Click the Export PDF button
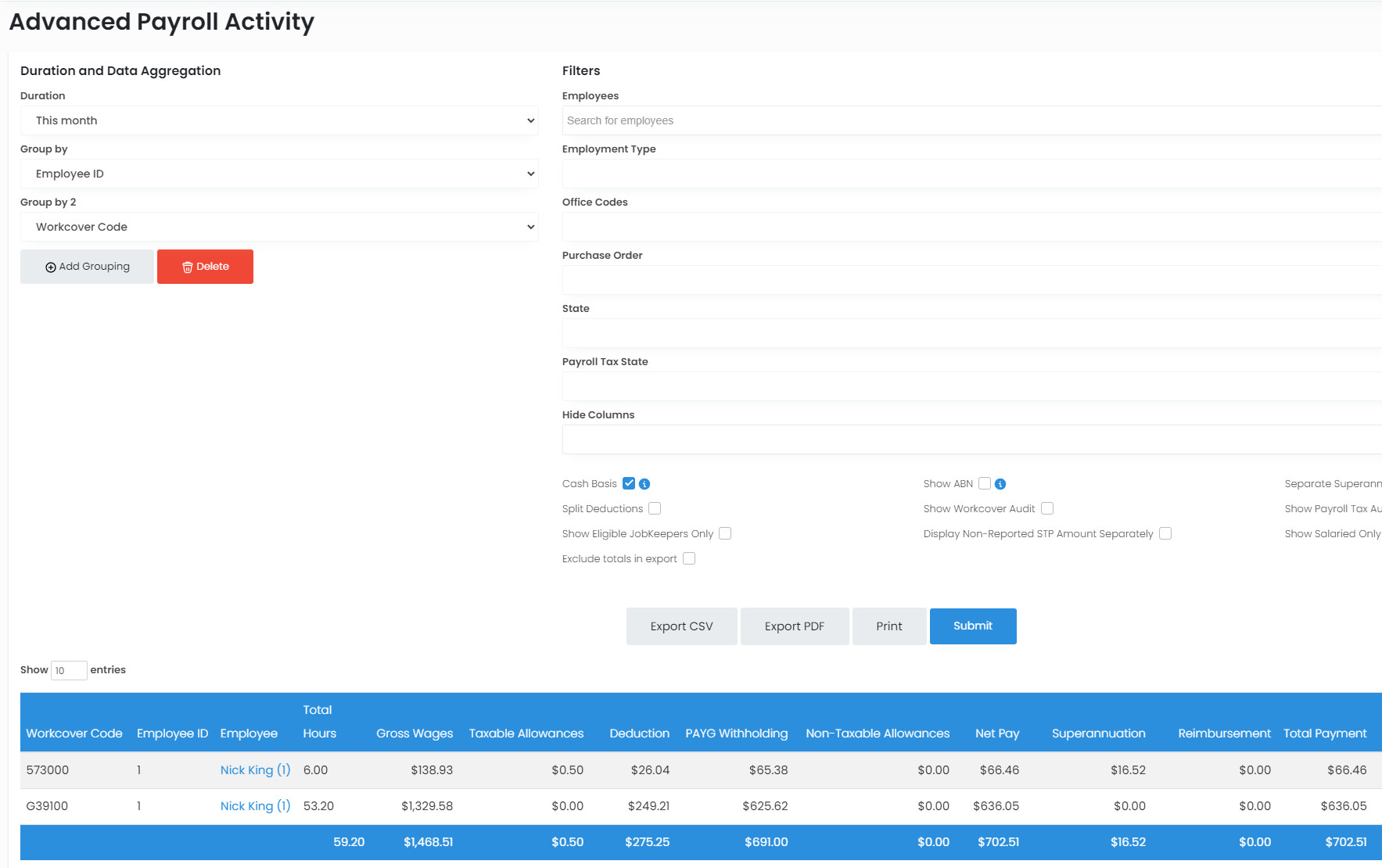Viewport: 1382px width, 868px height. click(794, 626)
